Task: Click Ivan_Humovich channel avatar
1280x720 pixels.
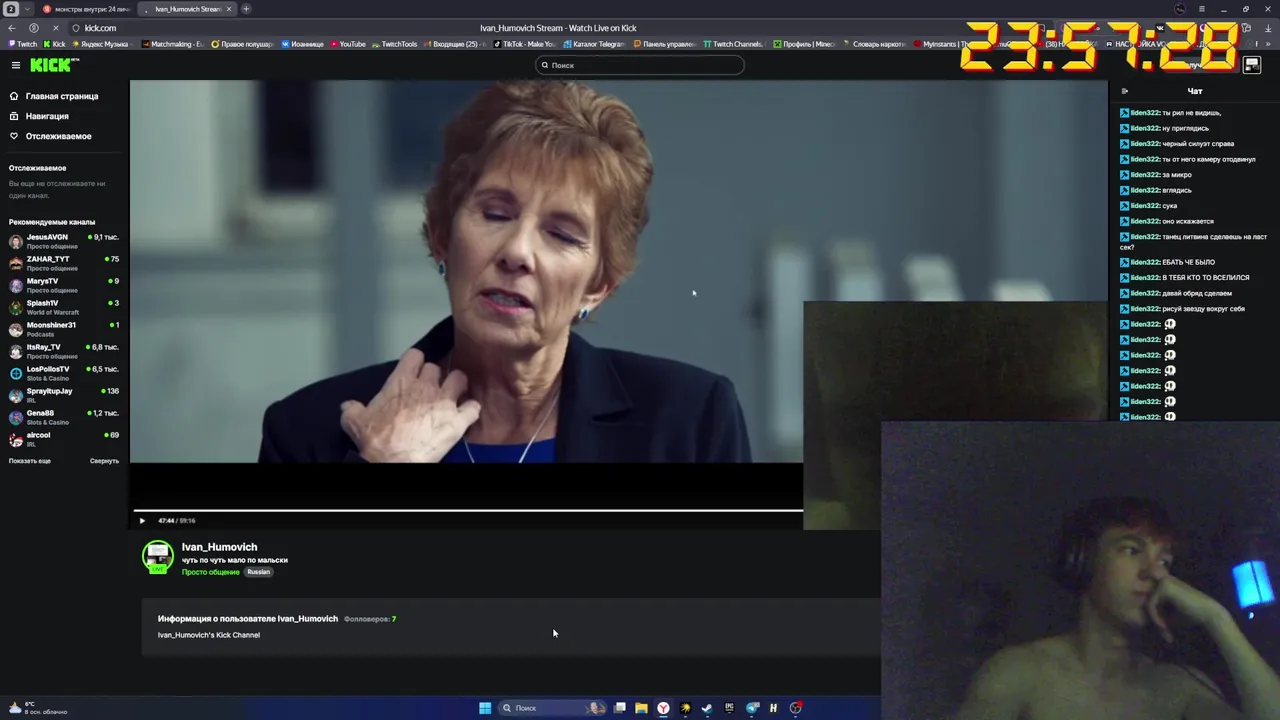Action: (158, 557)
